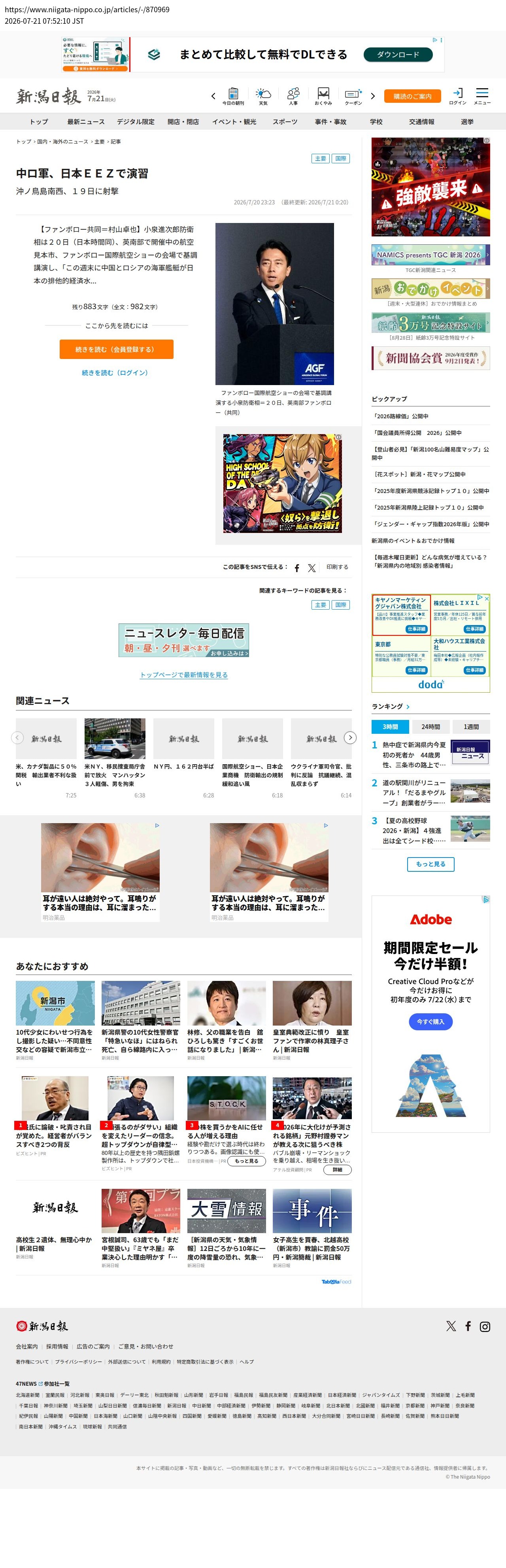Expand ランキング section chevron

point(407,707)
